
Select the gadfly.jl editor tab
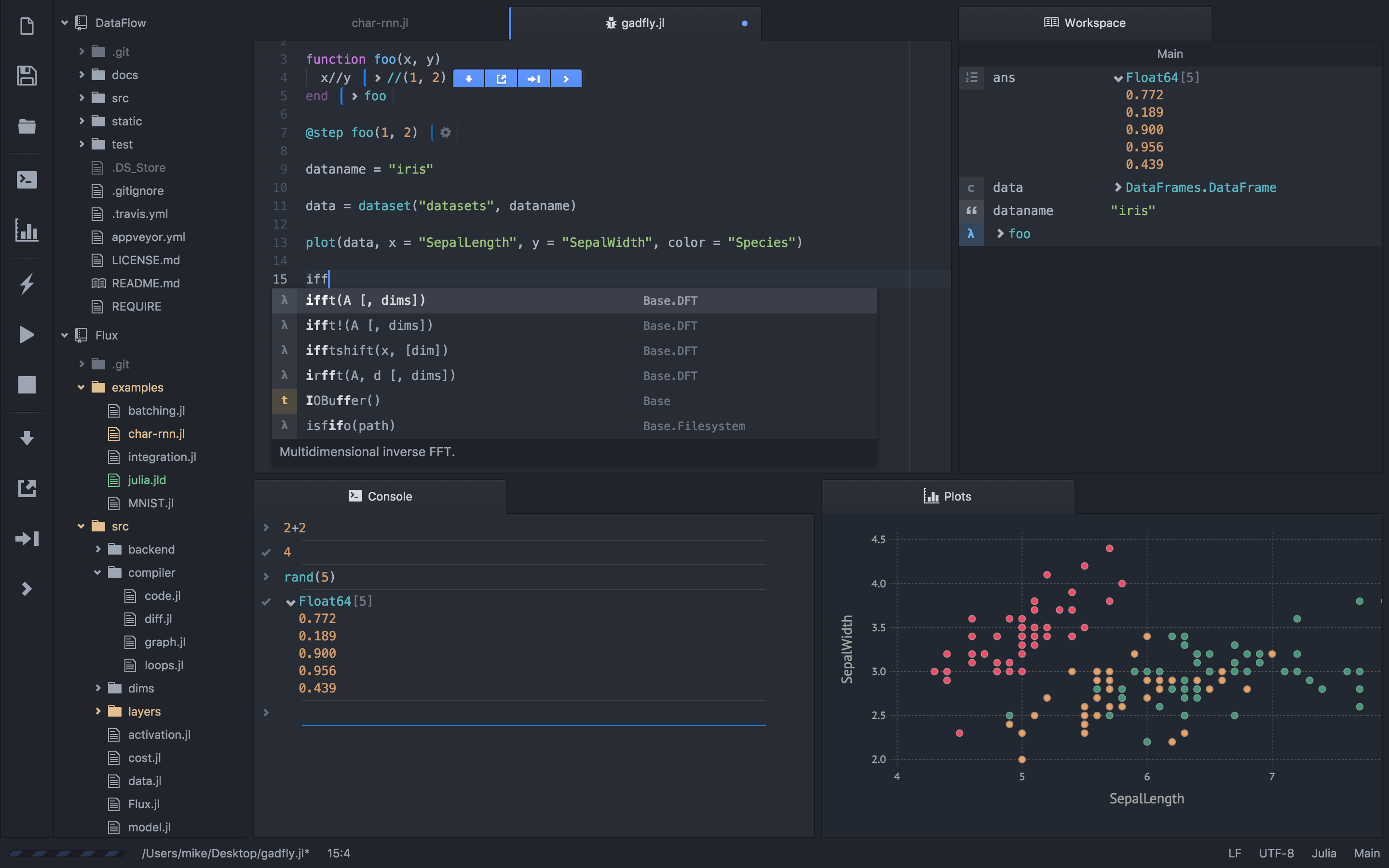click(x=635, y=23)
